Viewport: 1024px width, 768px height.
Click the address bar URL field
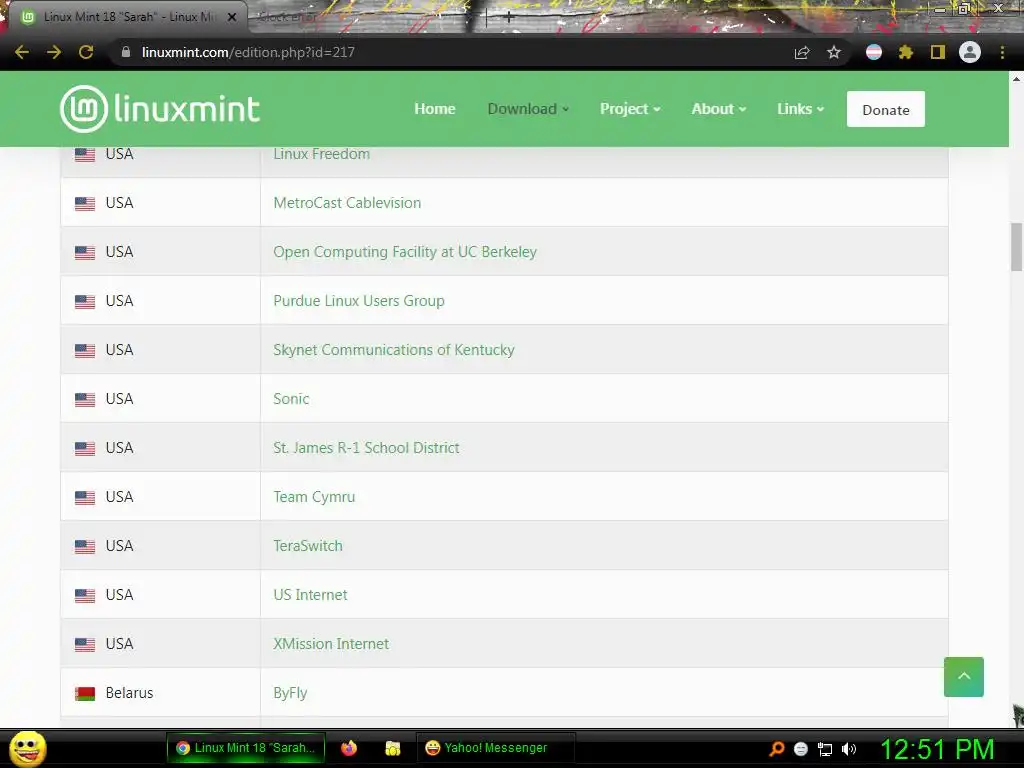pyautogui.click(x=451, y=52)
